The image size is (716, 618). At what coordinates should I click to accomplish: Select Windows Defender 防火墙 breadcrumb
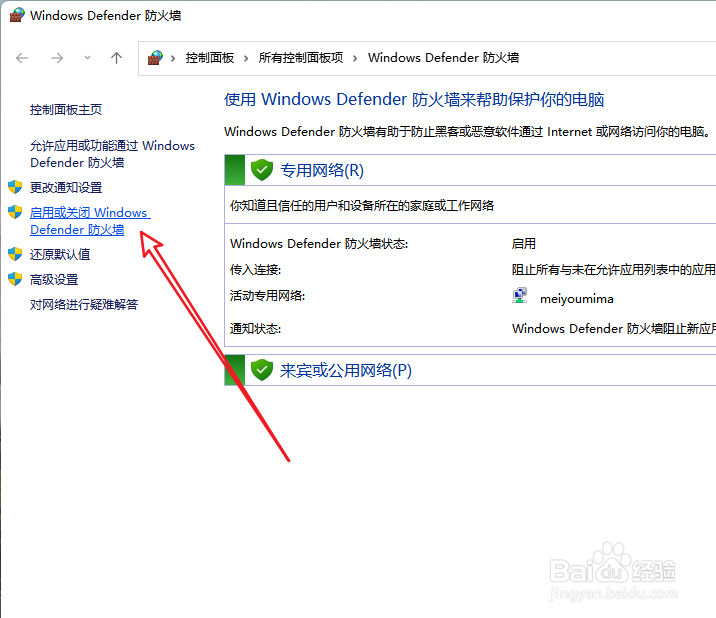[x=443, y=58]
